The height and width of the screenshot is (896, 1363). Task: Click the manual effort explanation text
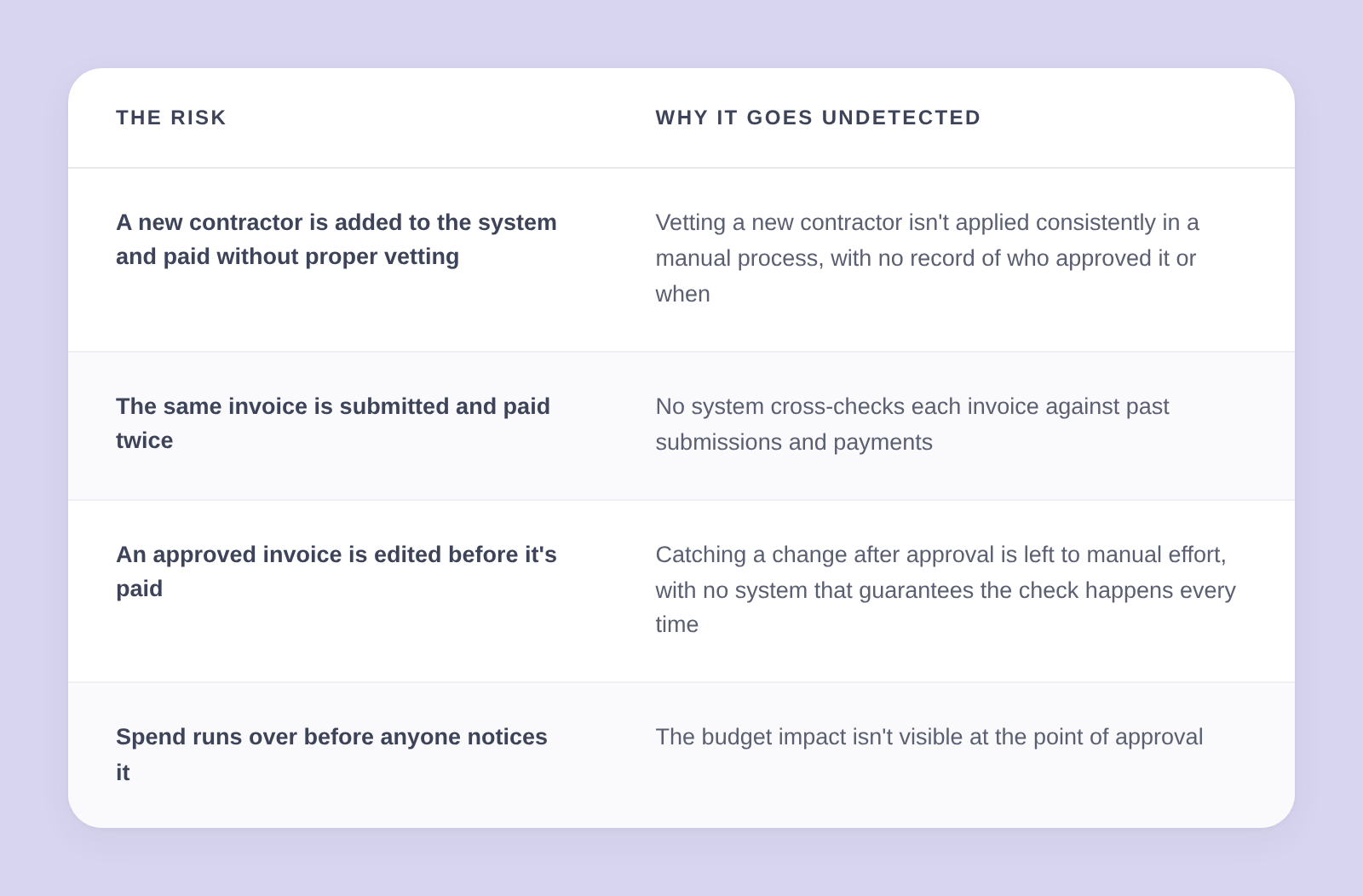click(946, 589)
